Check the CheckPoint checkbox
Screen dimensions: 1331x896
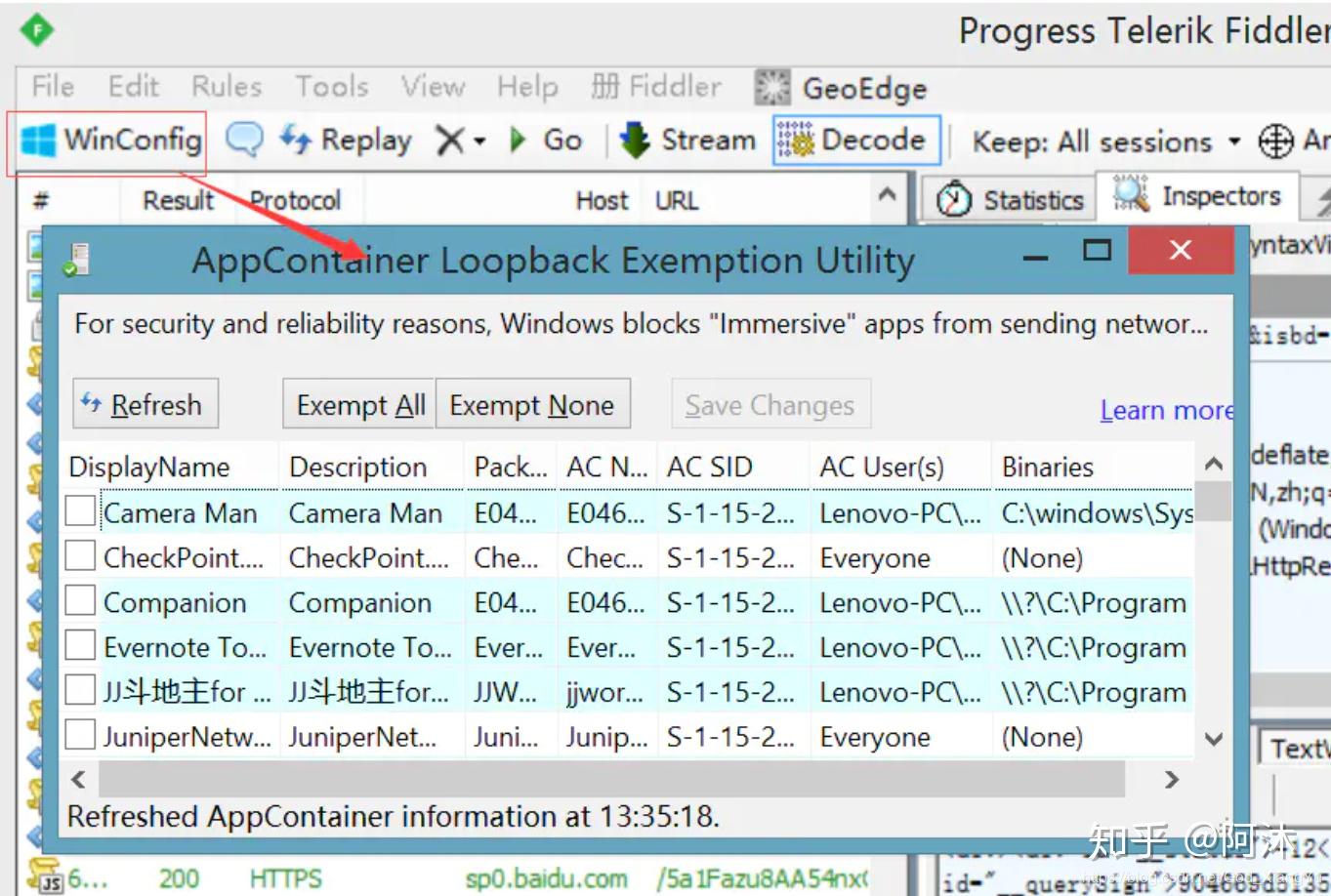[x=80, y=556]
